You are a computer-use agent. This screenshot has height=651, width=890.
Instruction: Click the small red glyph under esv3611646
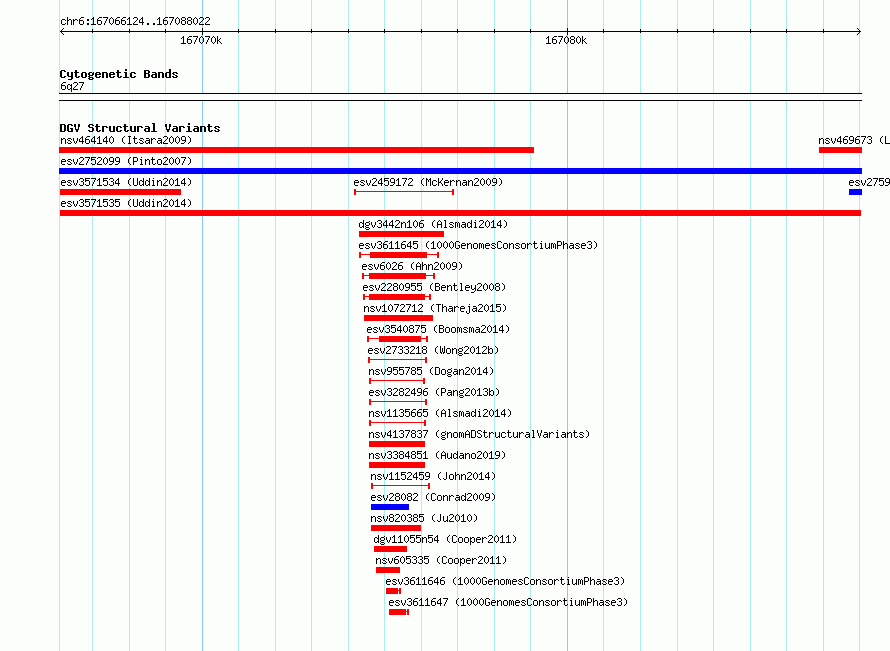[393, 591]
